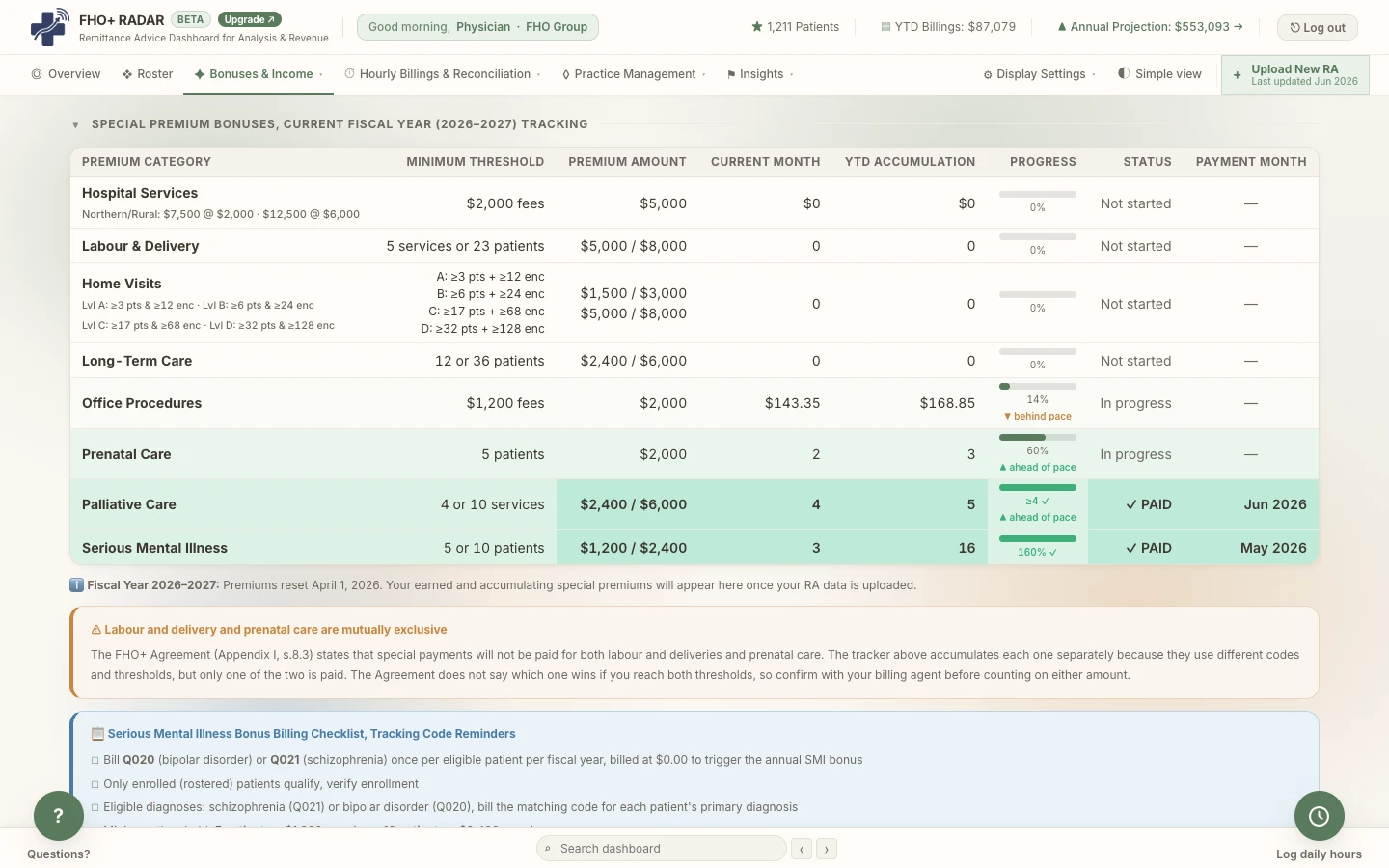Click the star icon beside 1,211 Patients
The height and width of the screenshot is (868, 1389).
tap(757, 27)
